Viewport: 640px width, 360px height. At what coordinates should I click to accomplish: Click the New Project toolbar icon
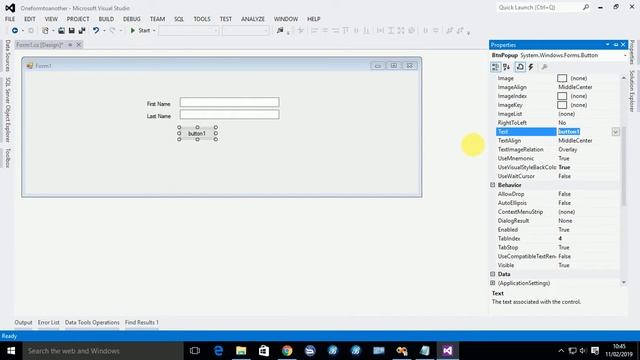(45, 31)
